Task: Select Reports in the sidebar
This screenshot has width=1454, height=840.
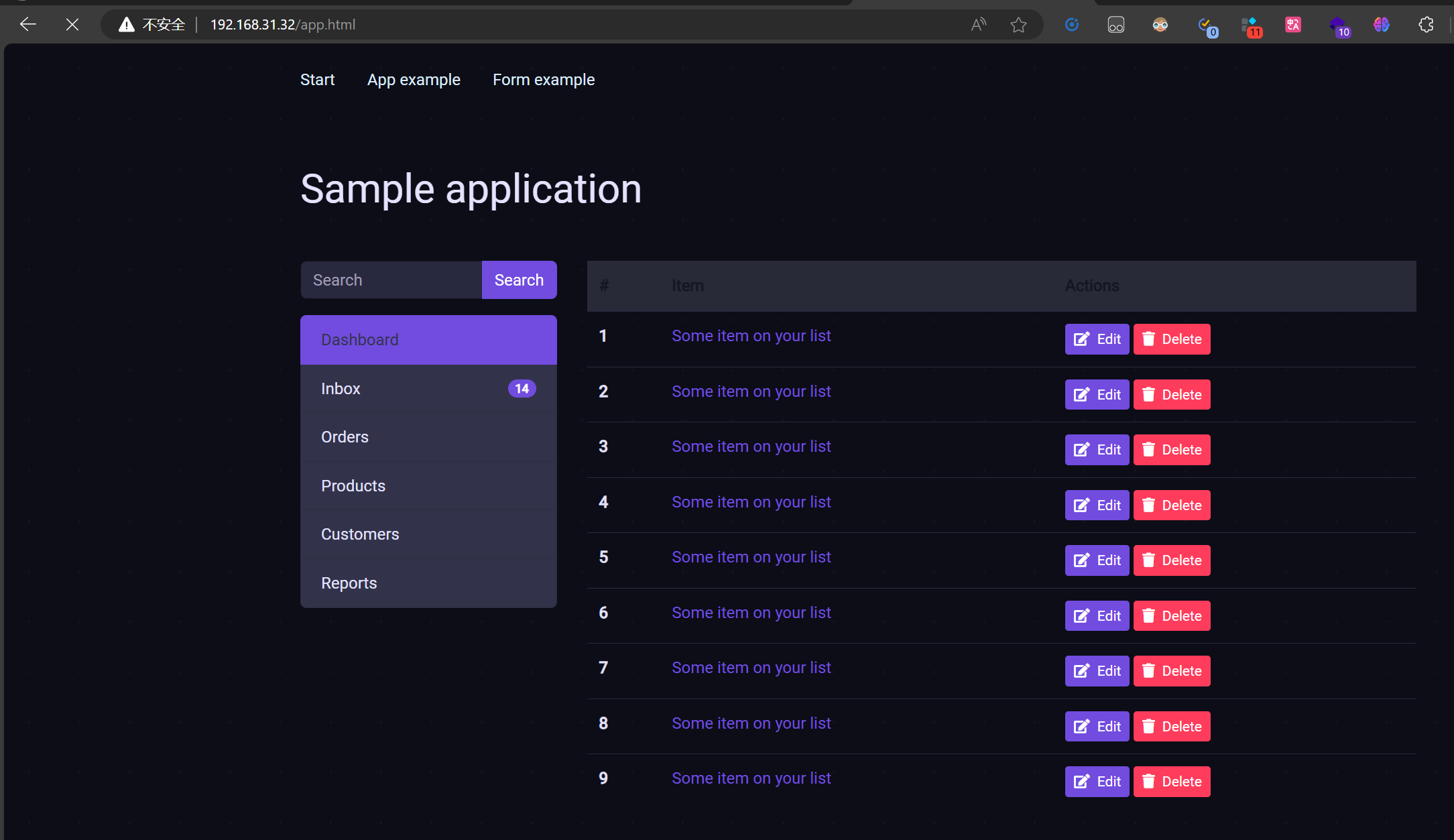Action: click(x=428, y=583)
